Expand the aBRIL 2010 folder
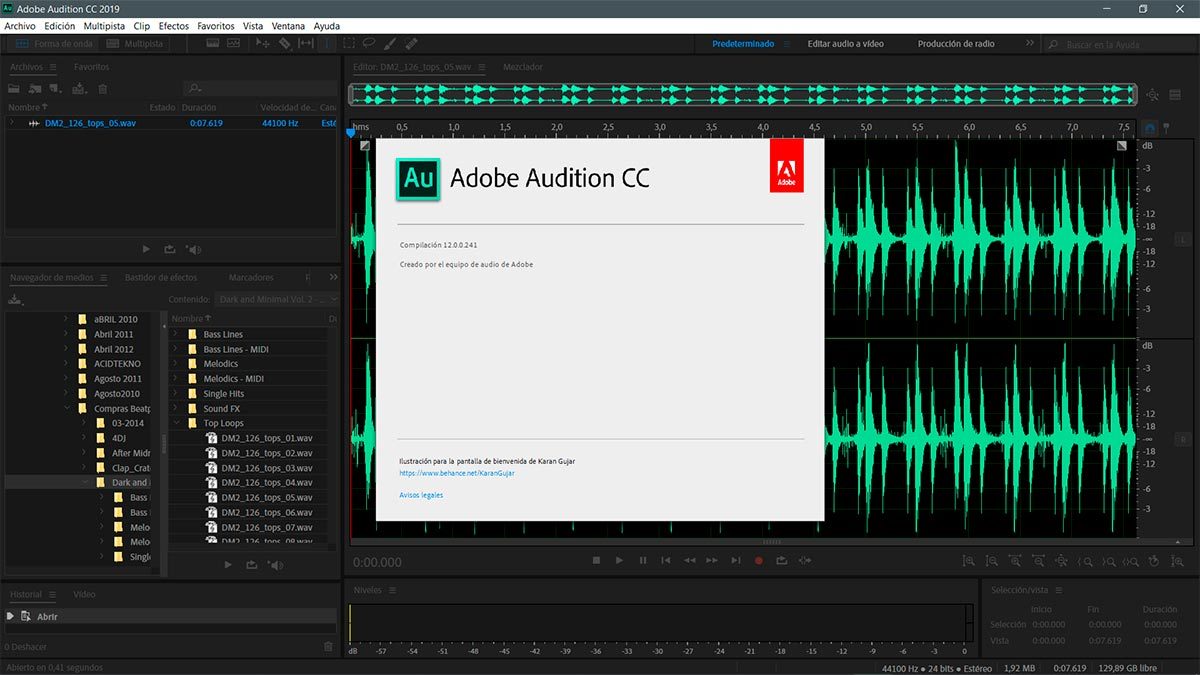The height and width of the screenshot is (675, 1200). pos(66,319)
